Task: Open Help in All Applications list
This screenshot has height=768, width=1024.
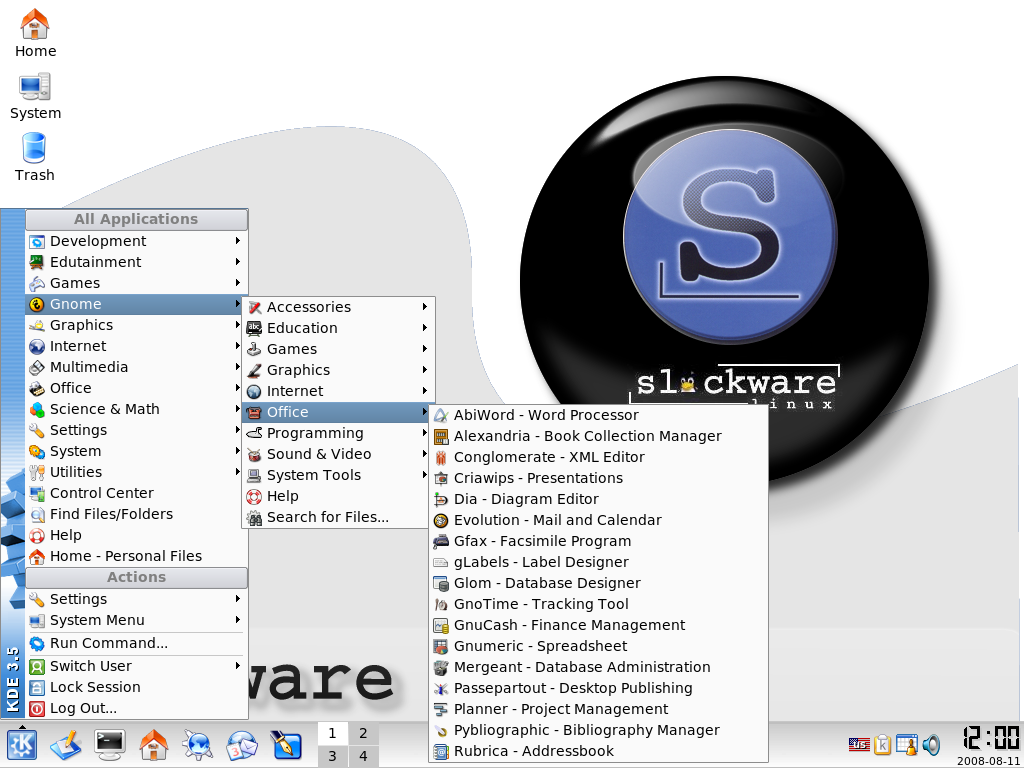Action: (x=136, y=534)
